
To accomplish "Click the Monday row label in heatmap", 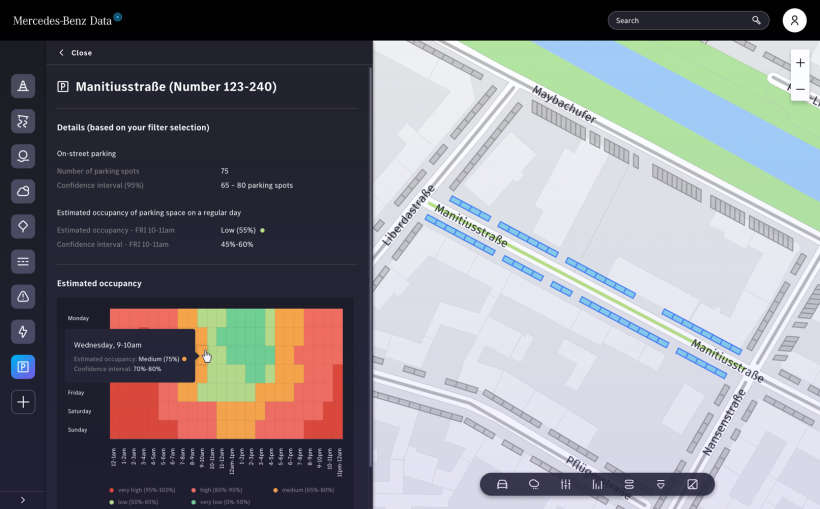I will 78,318.
